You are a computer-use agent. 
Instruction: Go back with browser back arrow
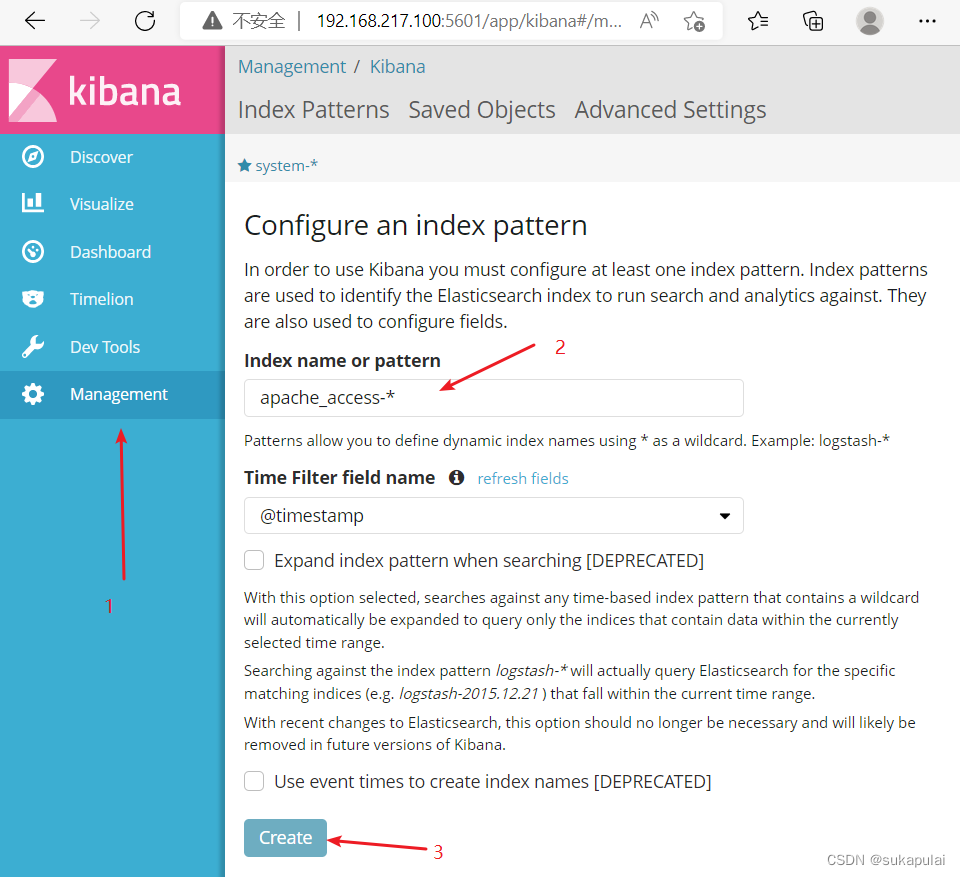tap(35, 21)
